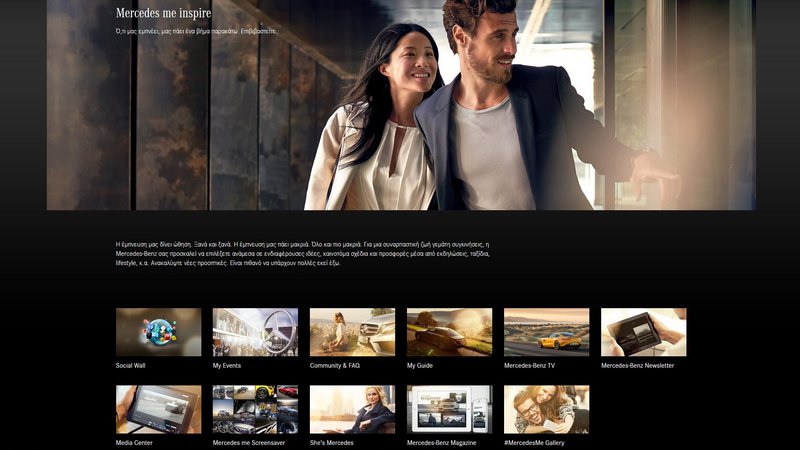Image resolution: width=800 pixels, height=450 pixels.
Task: Click the Mercedes-Benz TV text link
Action: (x=530, y=366)
